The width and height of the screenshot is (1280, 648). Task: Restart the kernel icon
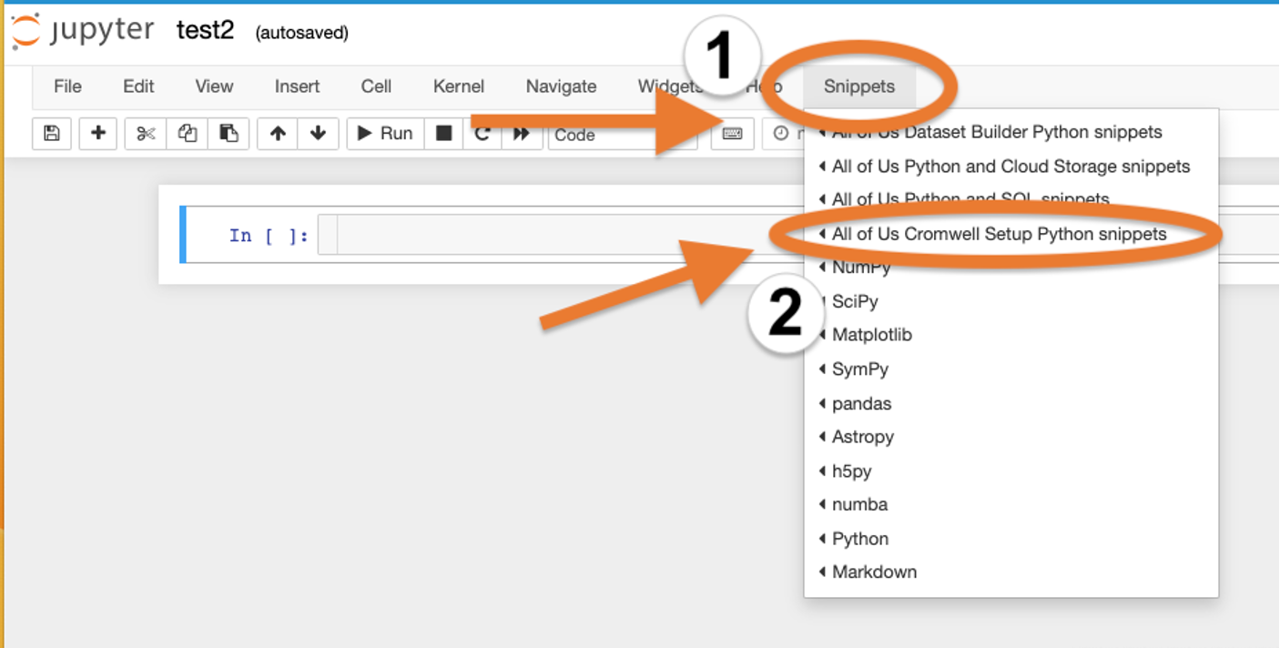click(482, 133)
